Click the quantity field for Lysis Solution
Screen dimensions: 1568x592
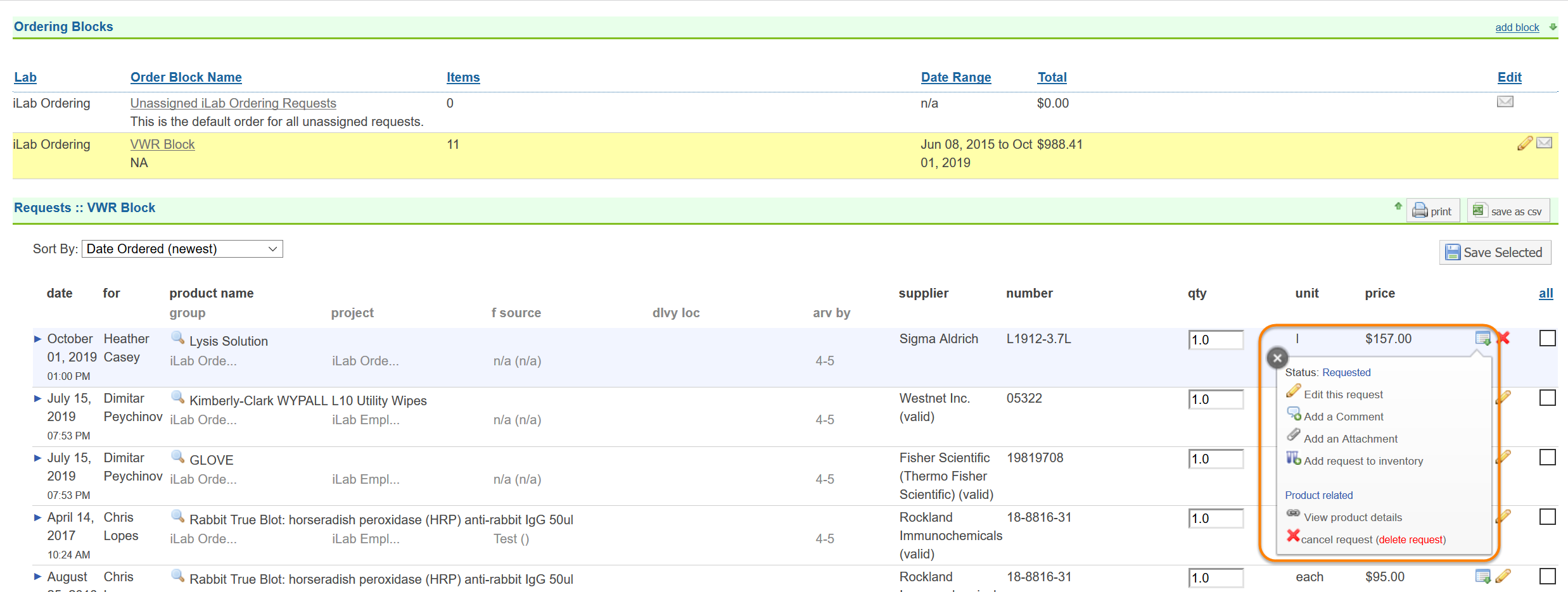coord(1215,340)
